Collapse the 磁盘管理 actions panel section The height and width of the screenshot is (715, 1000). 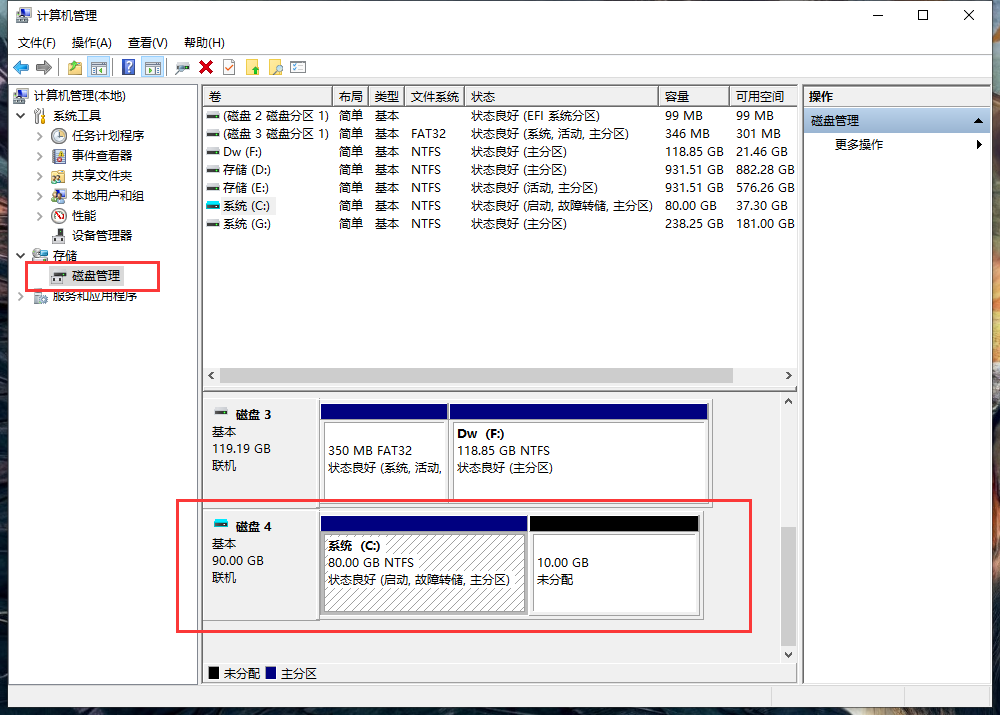click(x=980, y=121)
